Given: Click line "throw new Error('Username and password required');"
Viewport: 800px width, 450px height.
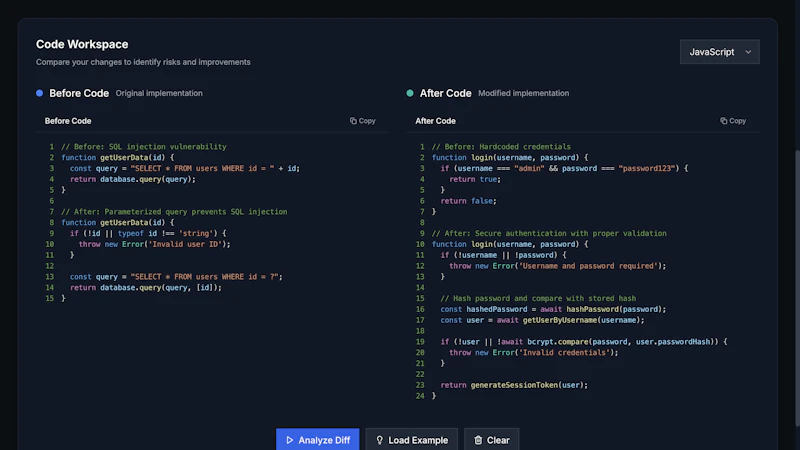Looking at the screenshot, I should coord(558,266).
